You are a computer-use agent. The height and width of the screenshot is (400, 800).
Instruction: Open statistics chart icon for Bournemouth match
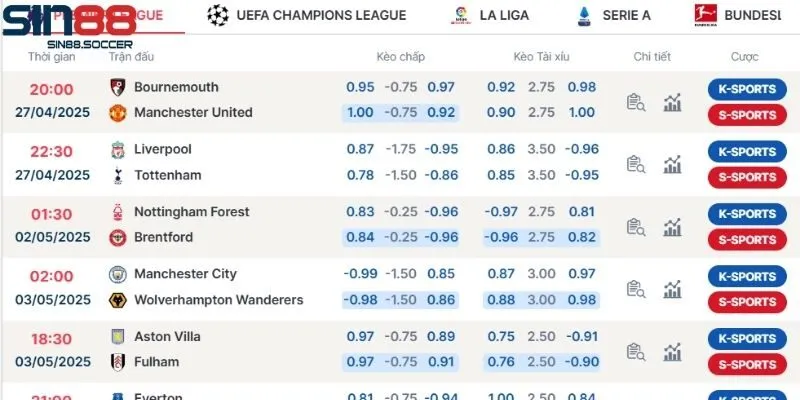tap(672, 101)
